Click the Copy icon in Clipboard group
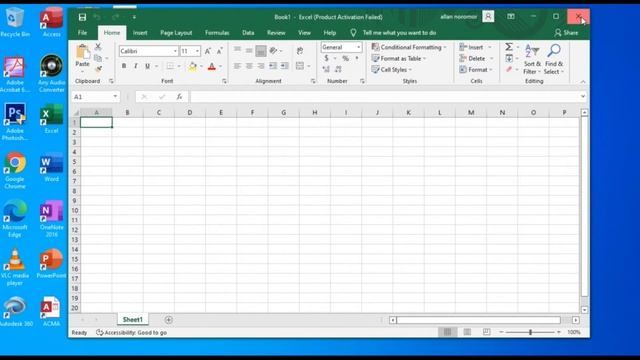640x360 pixels. 98,58
